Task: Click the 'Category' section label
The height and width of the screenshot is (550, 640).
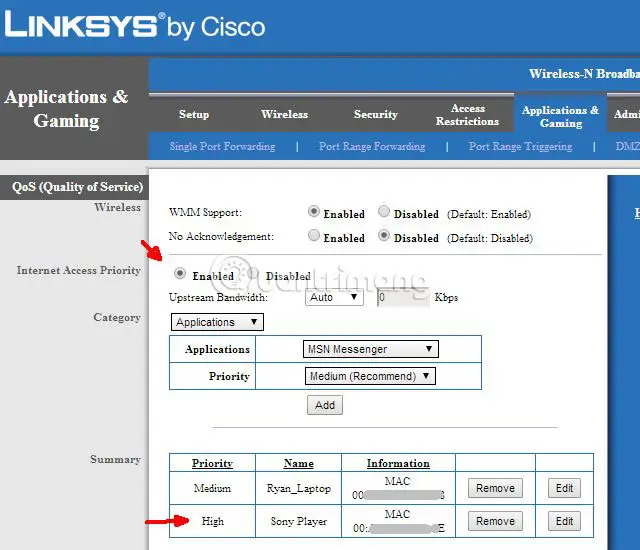Action: point(117,317)
